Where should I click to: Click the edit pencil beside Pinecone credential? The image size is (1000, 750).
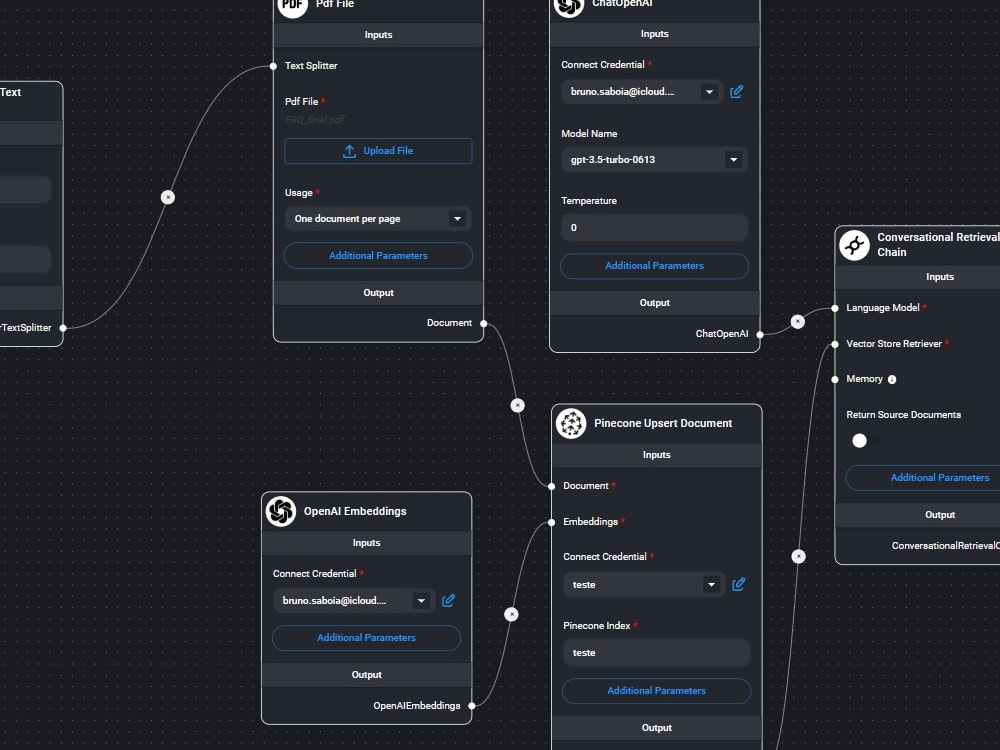tap(738, 584)
